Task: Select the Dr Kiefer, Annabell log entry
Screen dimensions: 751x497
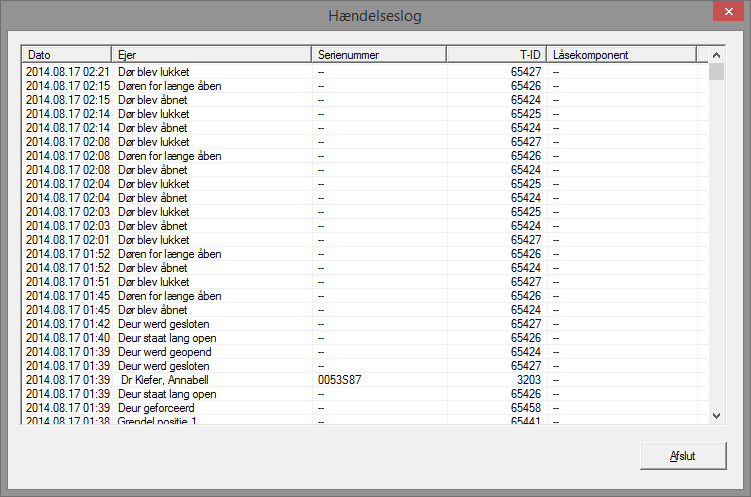Action: [x=165, y=380]
